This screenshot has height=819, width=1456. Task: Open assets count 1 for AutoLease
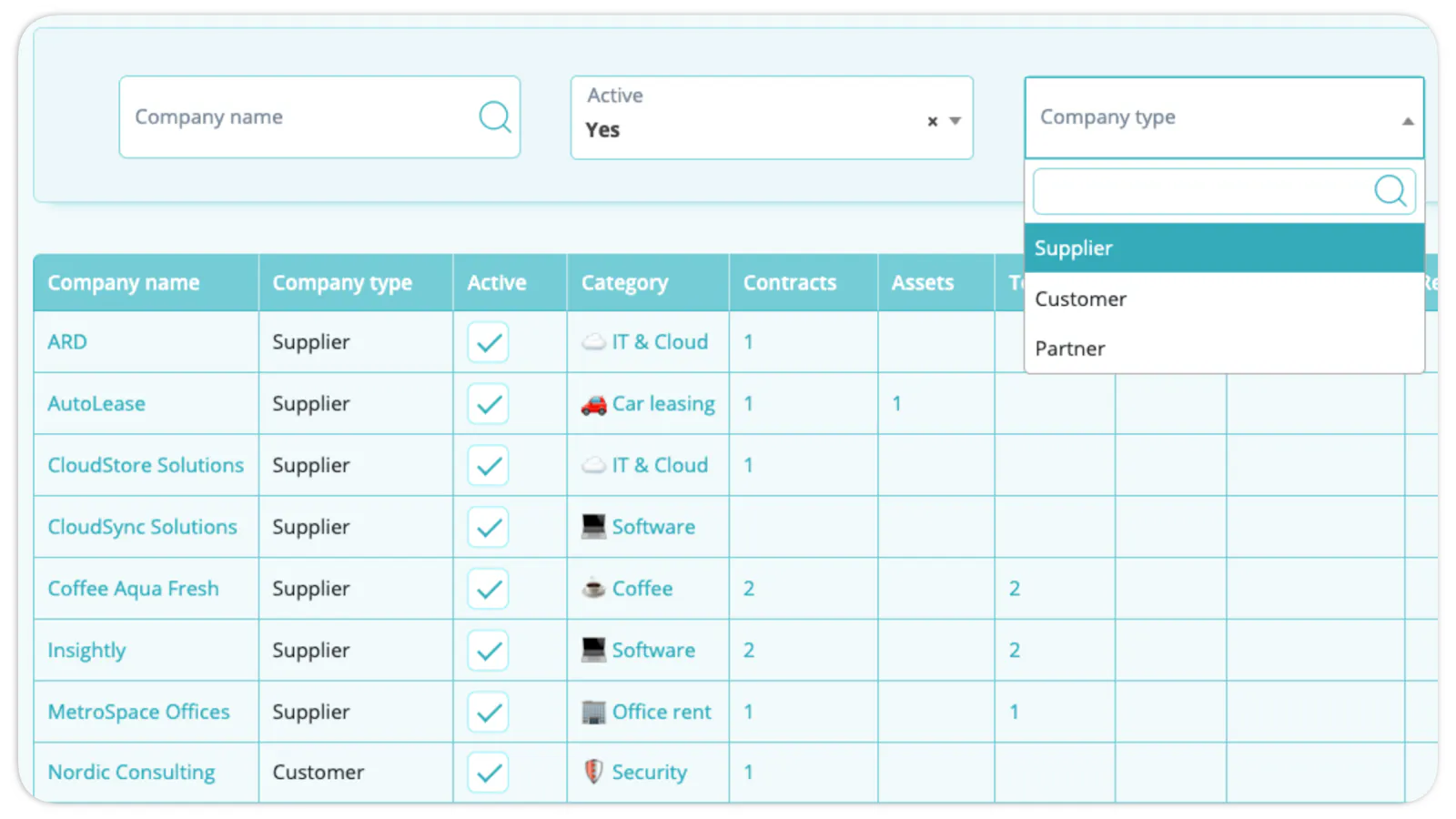(896, 404)
